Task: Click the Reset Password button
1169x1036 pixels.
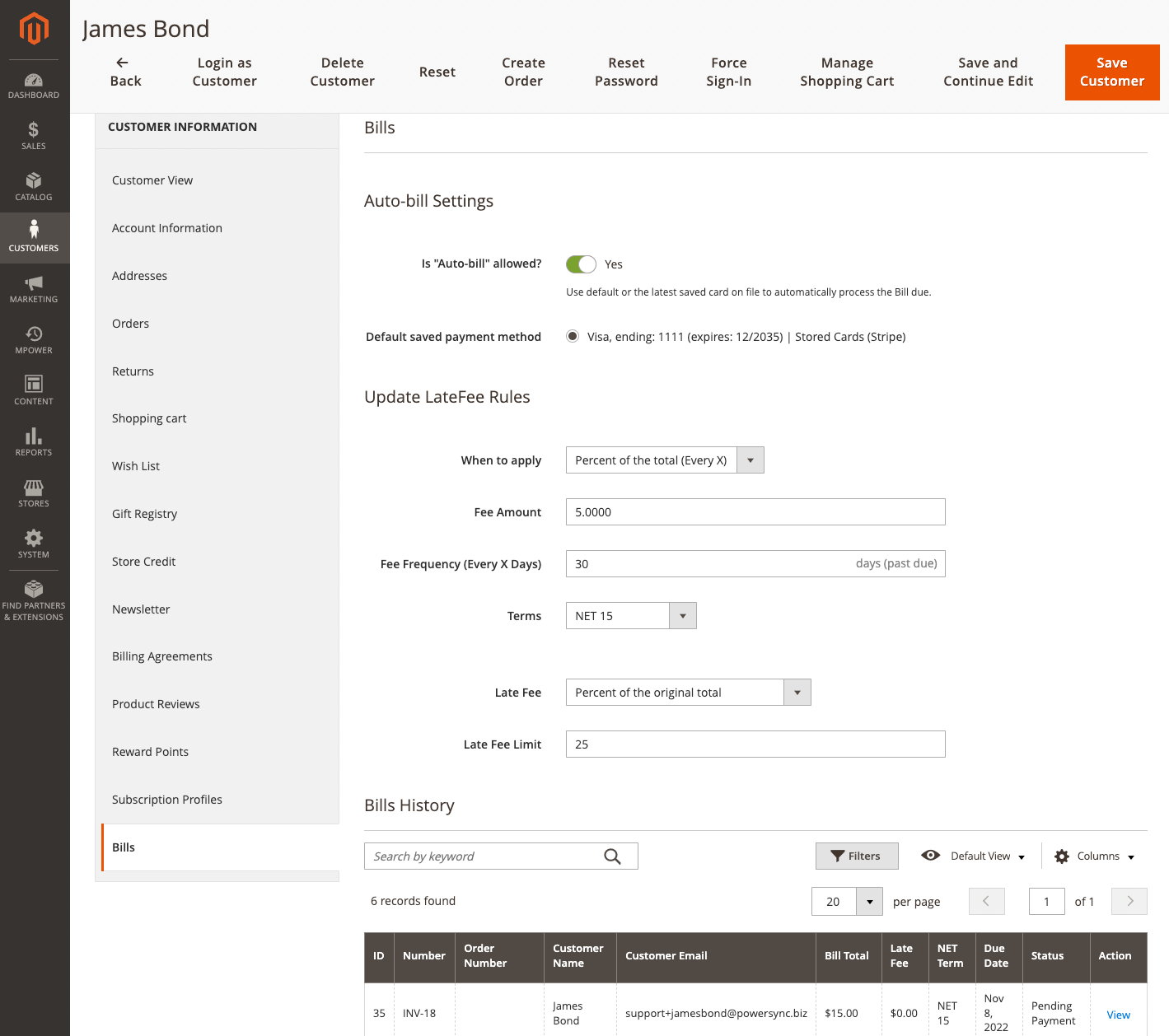Action: [x=626, y=72]
